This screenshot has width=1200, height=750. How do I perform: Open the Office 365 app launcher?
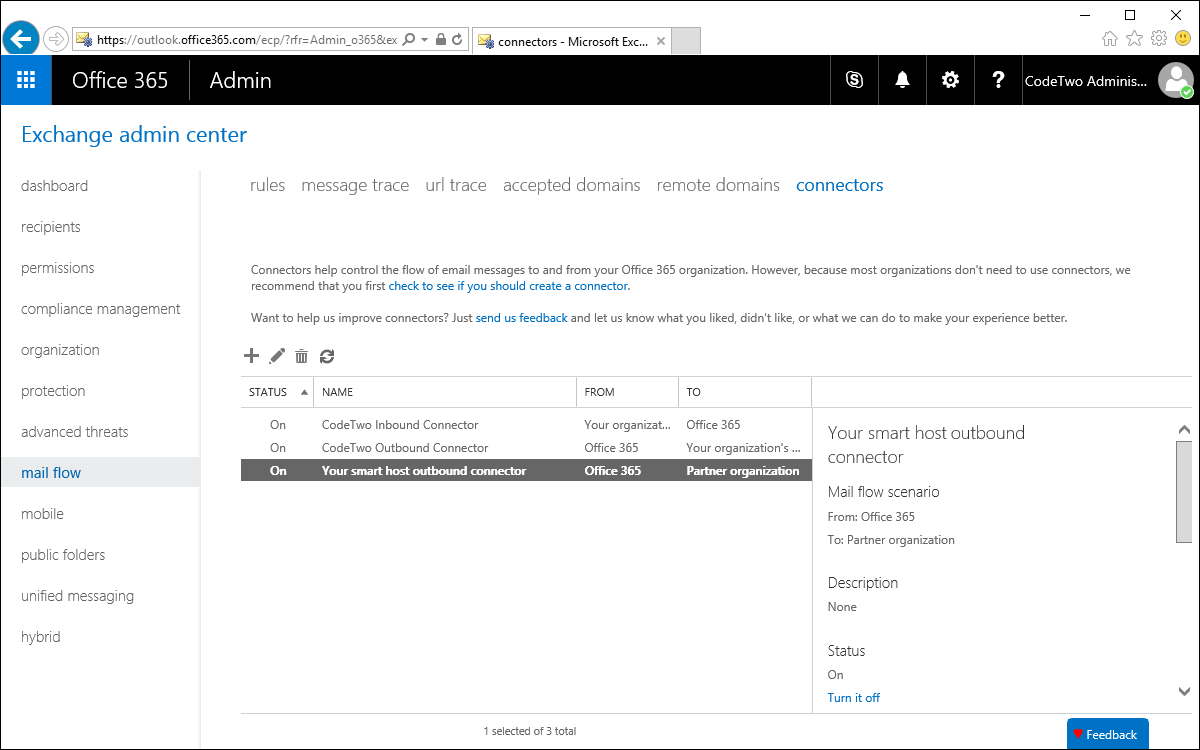click(26, 80)
